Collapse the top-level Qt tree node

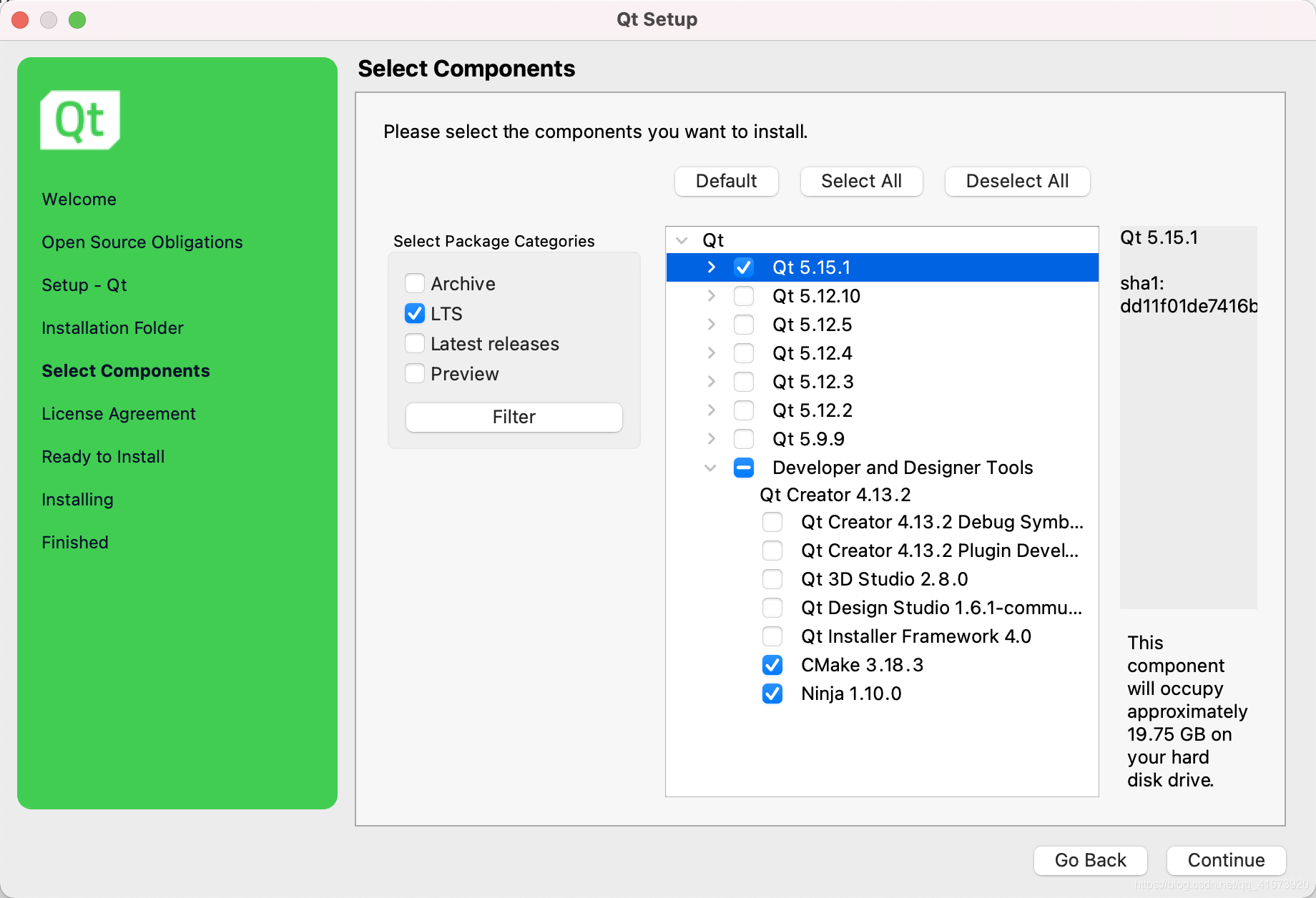coord(680,240)
